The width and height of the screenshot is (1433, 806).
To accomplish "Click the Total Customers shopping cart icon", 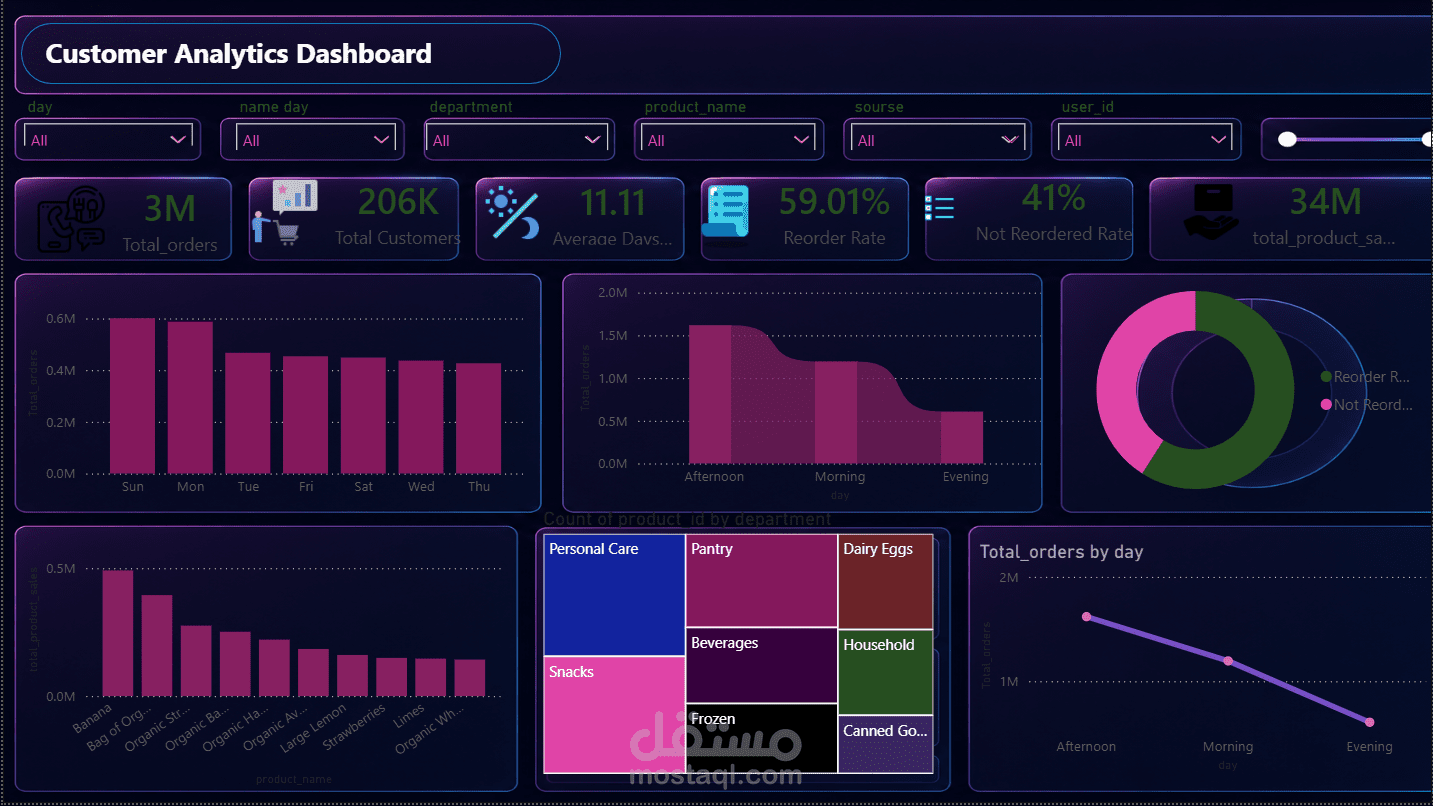I will tap(283, 213).
